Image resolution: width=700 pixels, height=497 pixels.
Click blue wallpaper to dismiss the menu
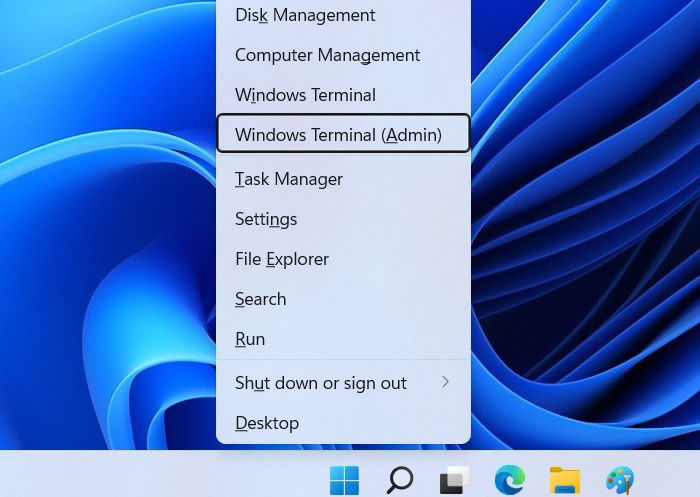[107, 223]
